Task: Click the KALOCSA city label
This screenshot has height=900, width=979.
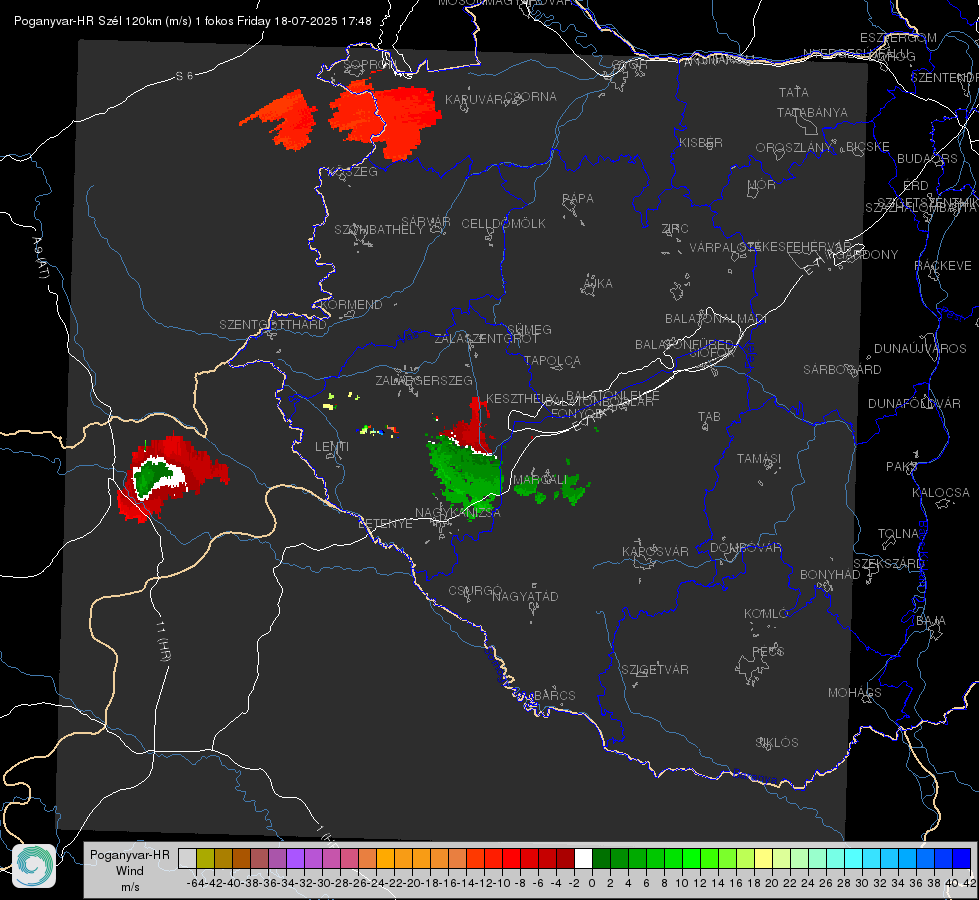Action: point(941,493)
